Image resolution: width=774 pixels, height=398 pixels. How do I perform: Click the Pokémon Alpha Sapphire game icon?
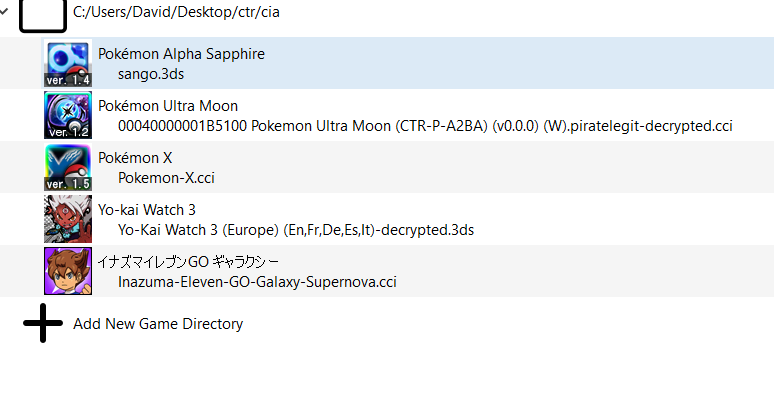pos(68,63)
